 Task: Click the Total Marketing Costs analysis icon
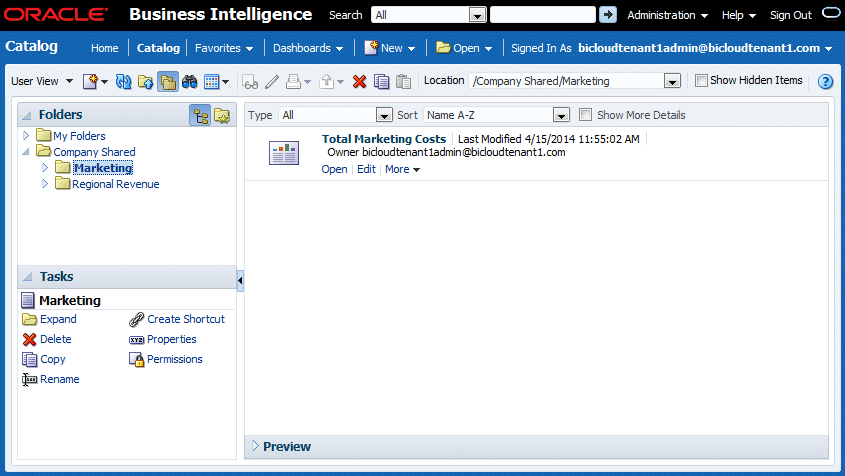click(x=284, y=153)
